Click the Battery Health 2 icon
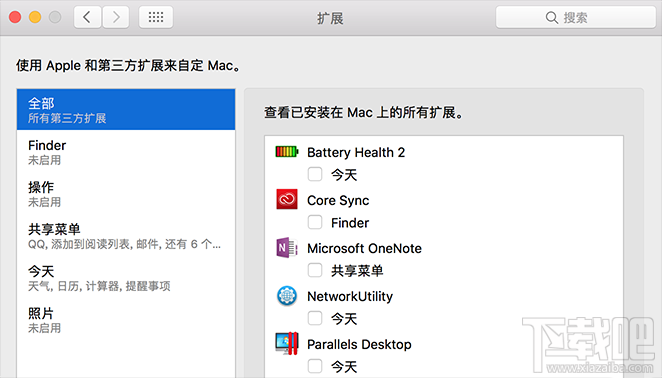The height and width of the screenshot is (378, 662). point(287,151)
